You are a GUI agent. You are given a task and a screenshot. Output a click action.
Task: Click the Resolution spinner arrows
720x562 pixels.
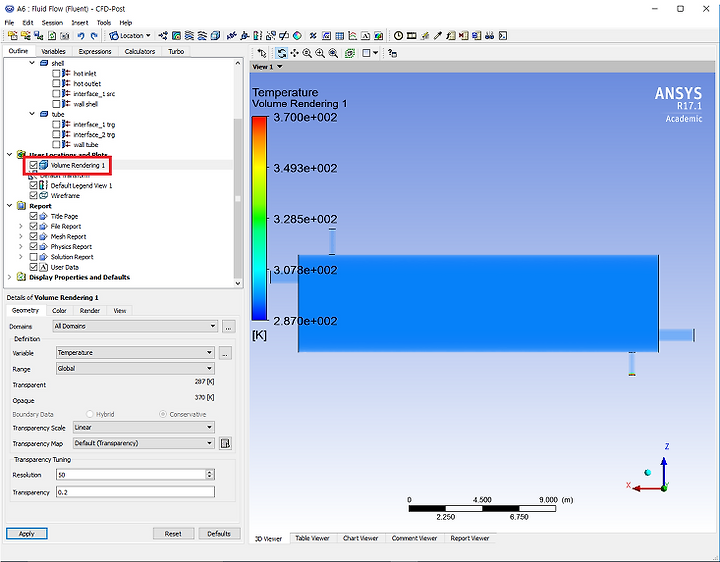point(210,475)
